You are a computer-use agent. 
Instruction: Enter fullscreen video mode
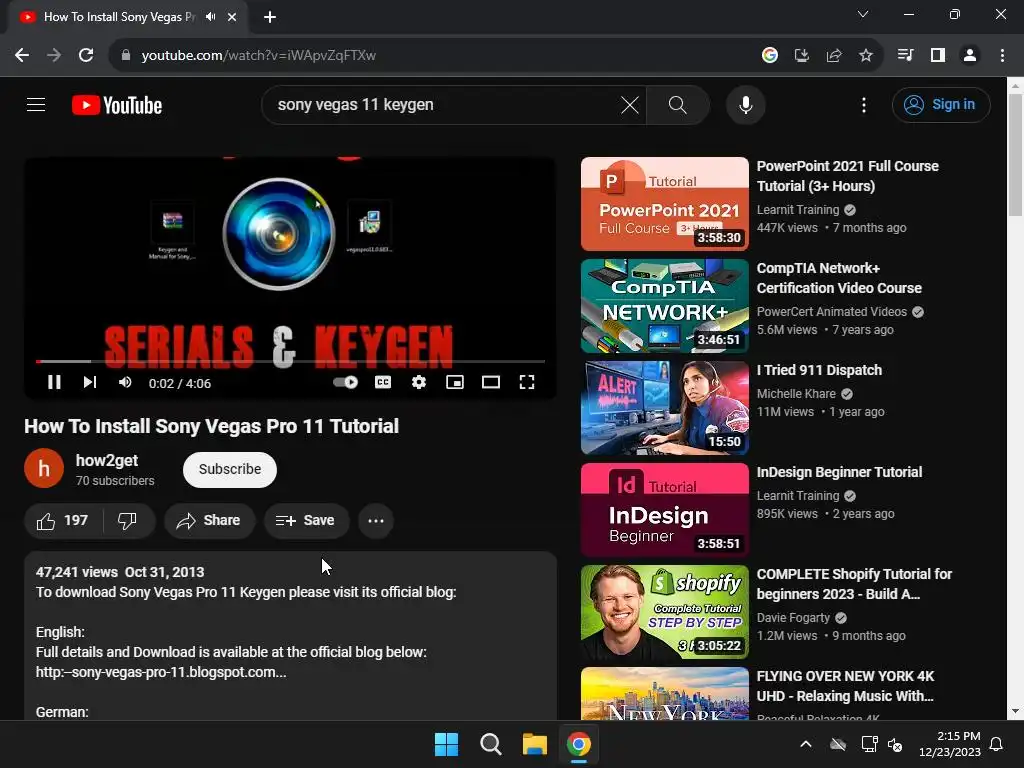click(x=527, y=382)
